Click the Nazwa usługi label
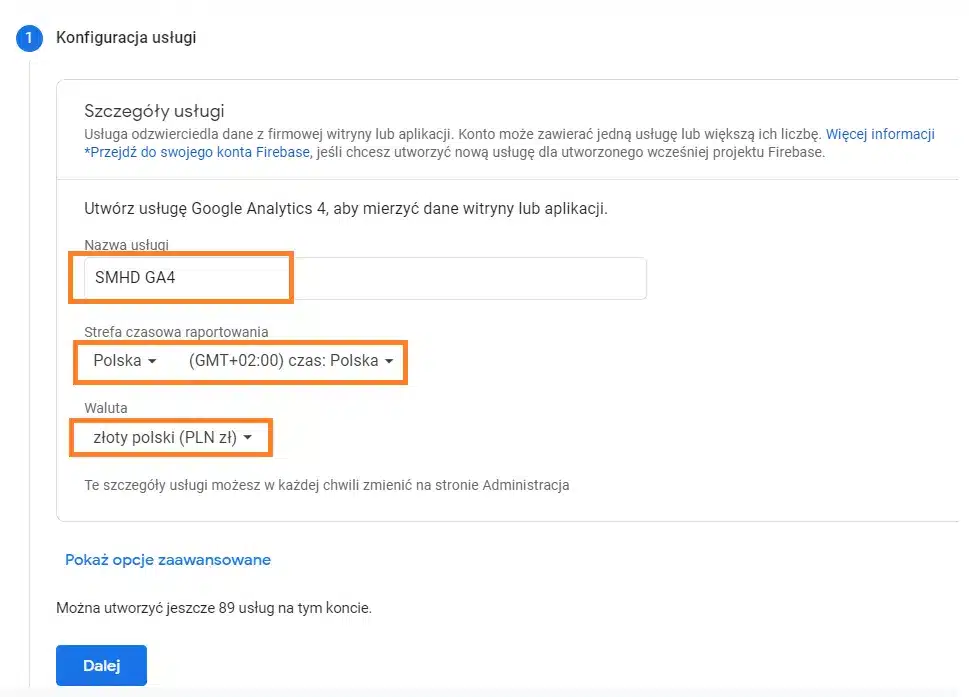The width and height of the screenshot is (969, 697). [126, 245]
